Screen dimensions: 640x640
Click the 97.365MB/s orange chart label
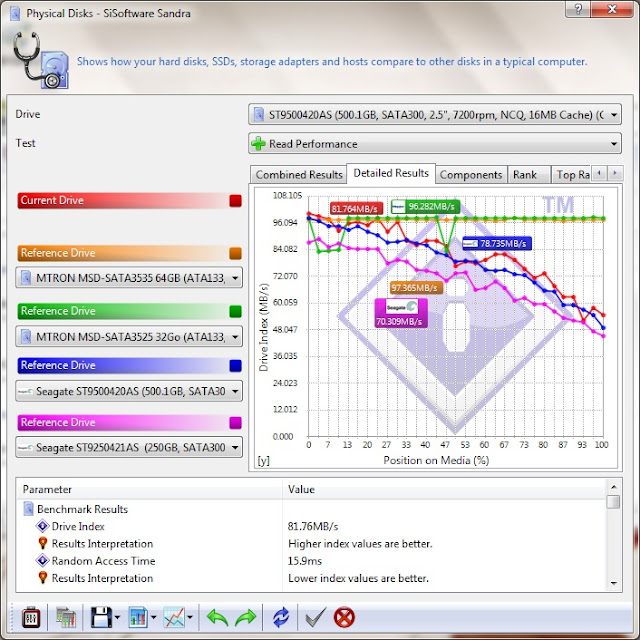[x=416, y=288]
